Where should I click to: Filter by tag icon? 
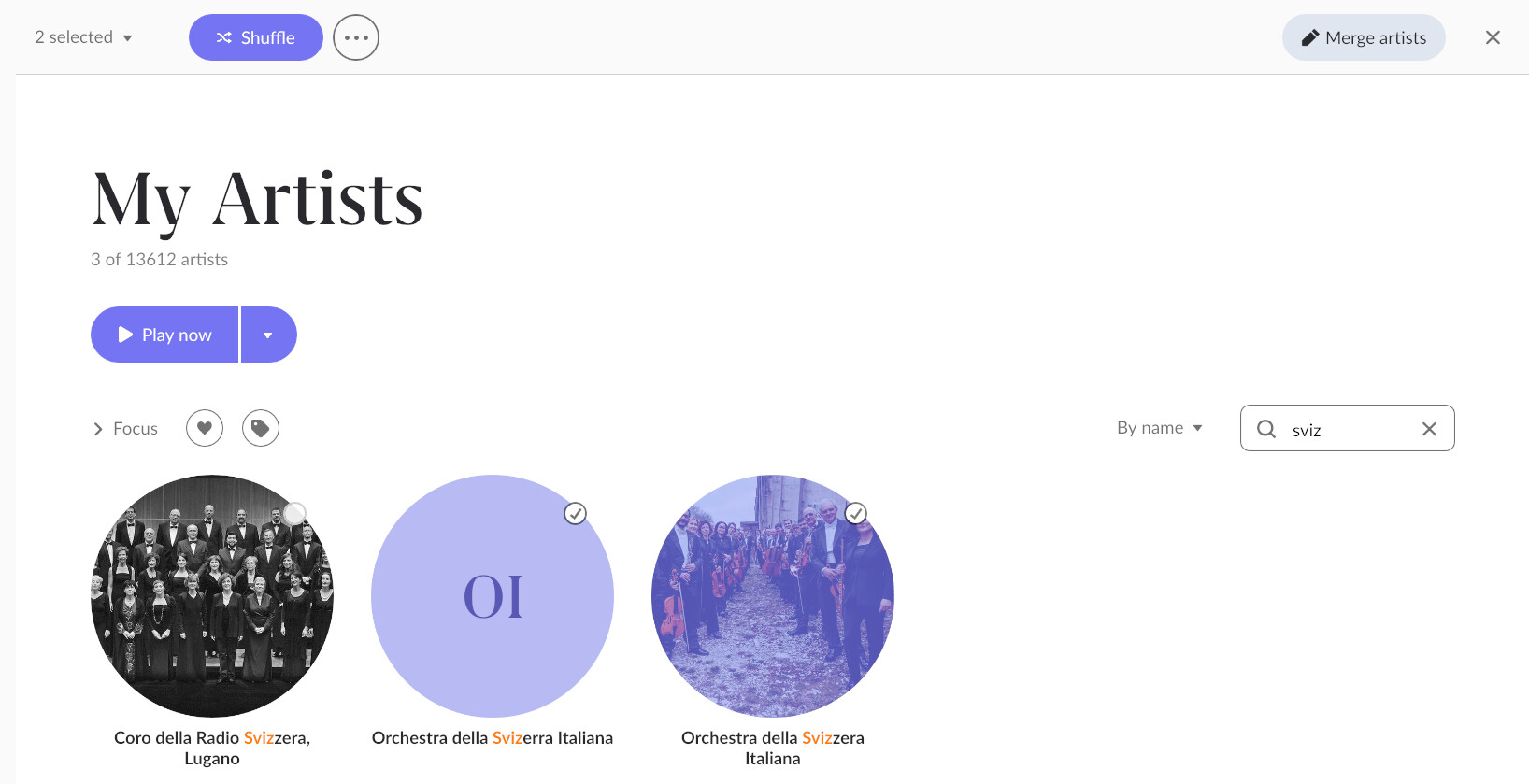(x=261, y=428)
